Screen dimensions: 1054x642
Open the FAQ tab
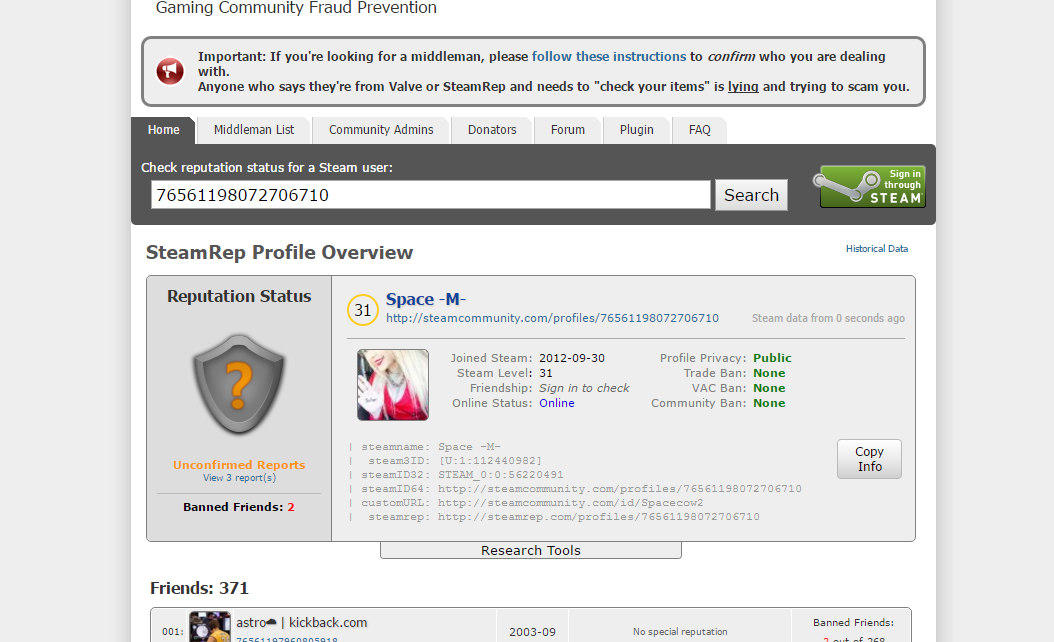coord(700,130)
